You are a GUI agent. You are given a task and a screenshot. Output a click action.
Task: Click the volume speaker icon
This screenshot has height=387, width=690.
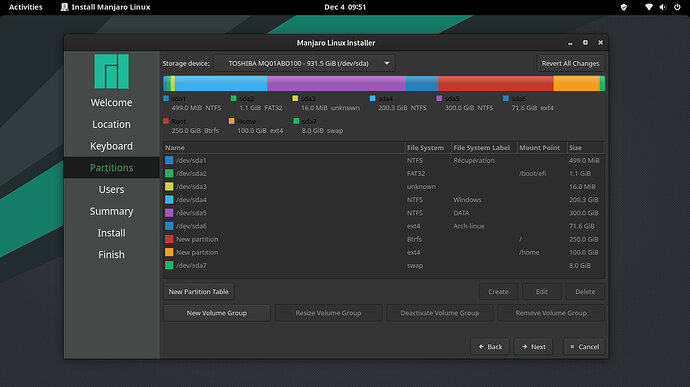point(663,7)
